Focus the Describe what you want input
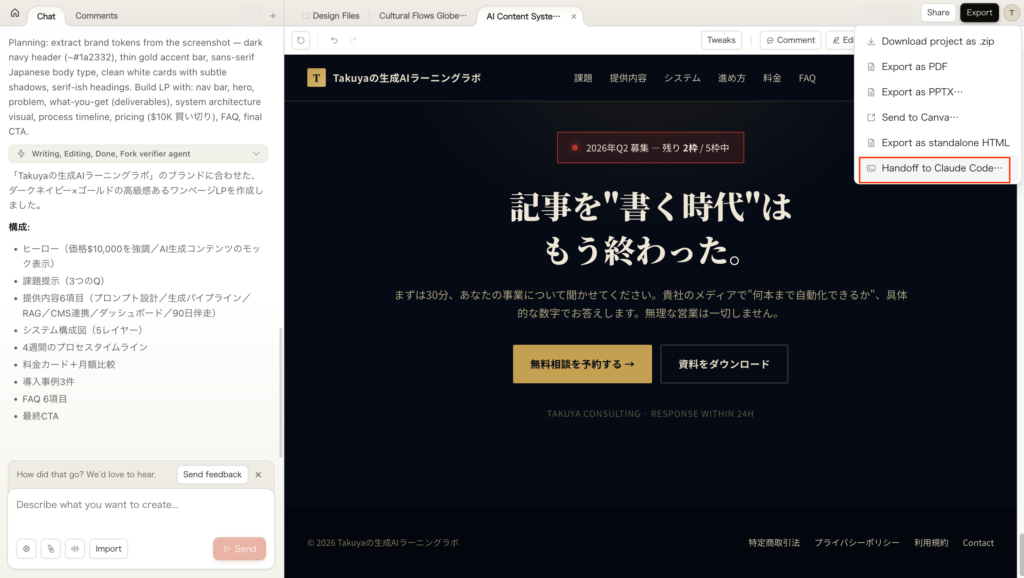 (x=140, y=505)
